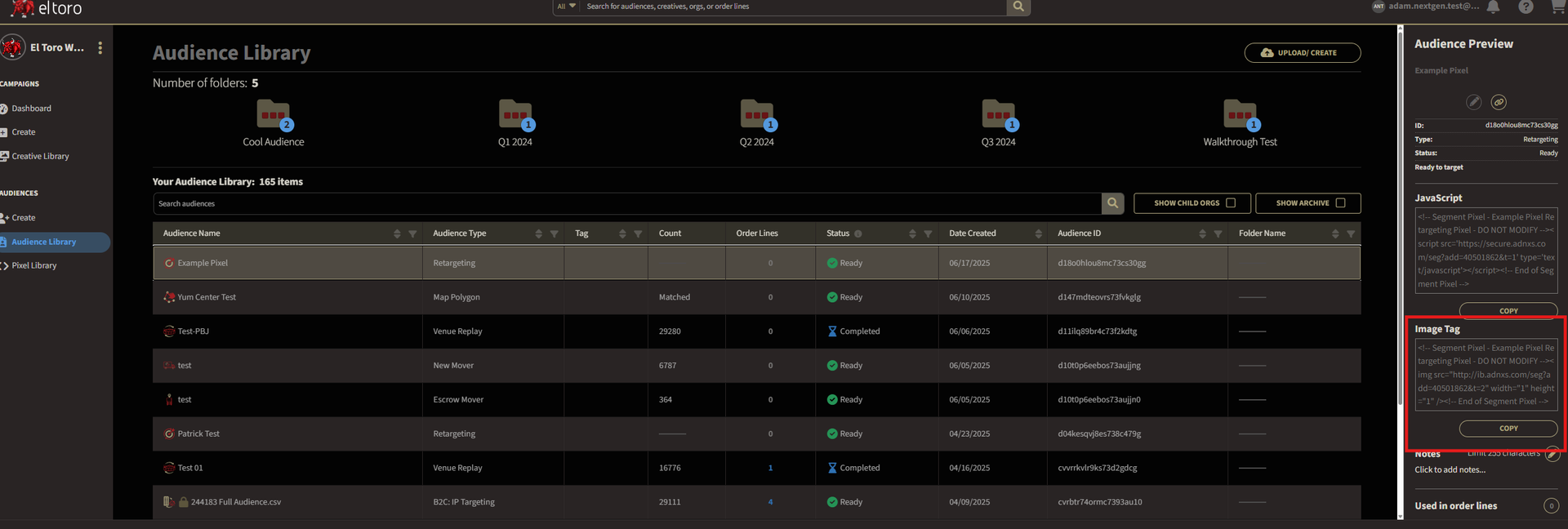Click to add notes in the Notes area
The width and height of the screenshot is (1568, 529).
coord(1450,470)
